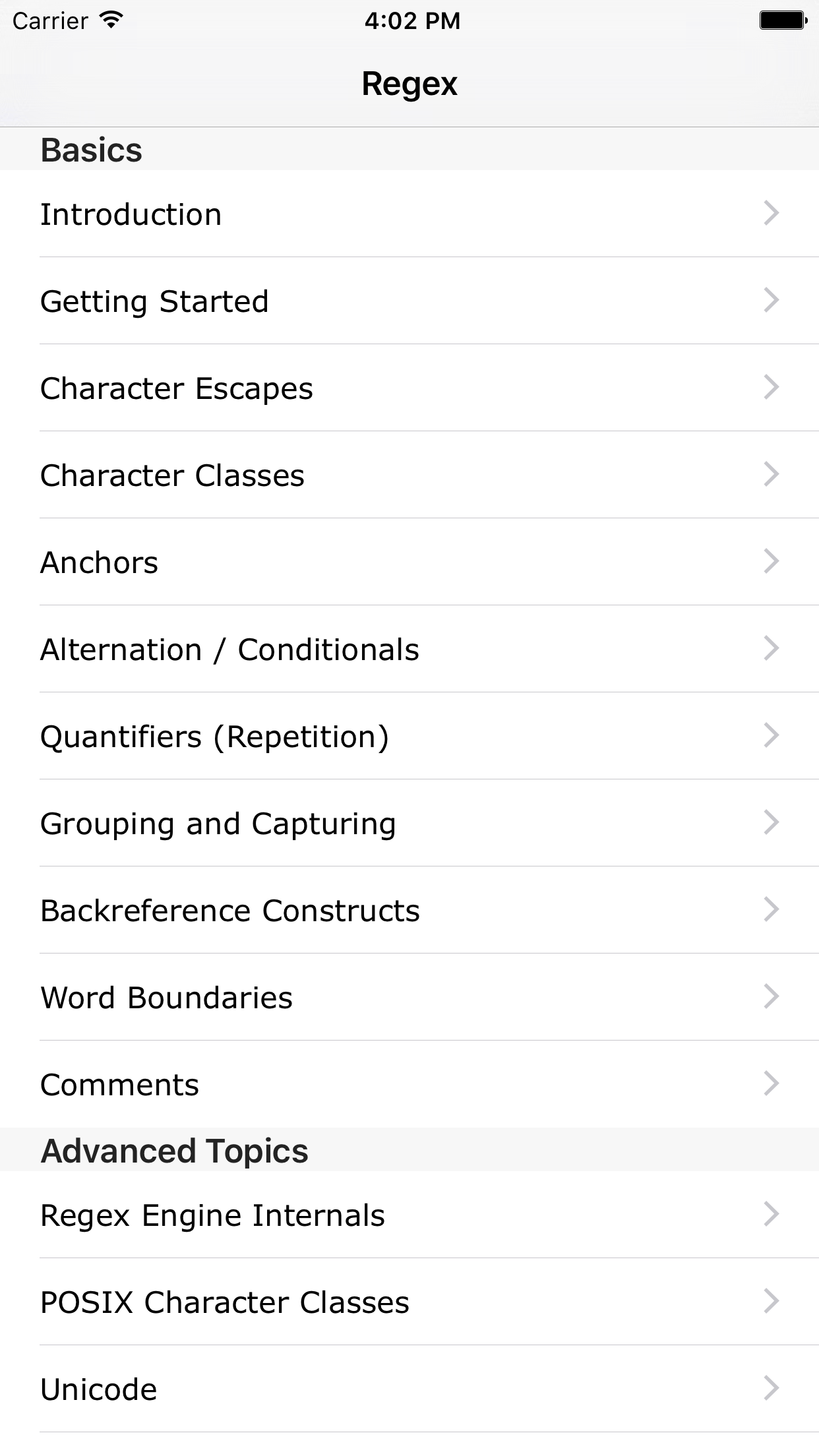This screenshot has height=1456, width=819.
Task: Tap the chevron beside Getting Started
Action: pyautogui.click(x=771, y=300)
